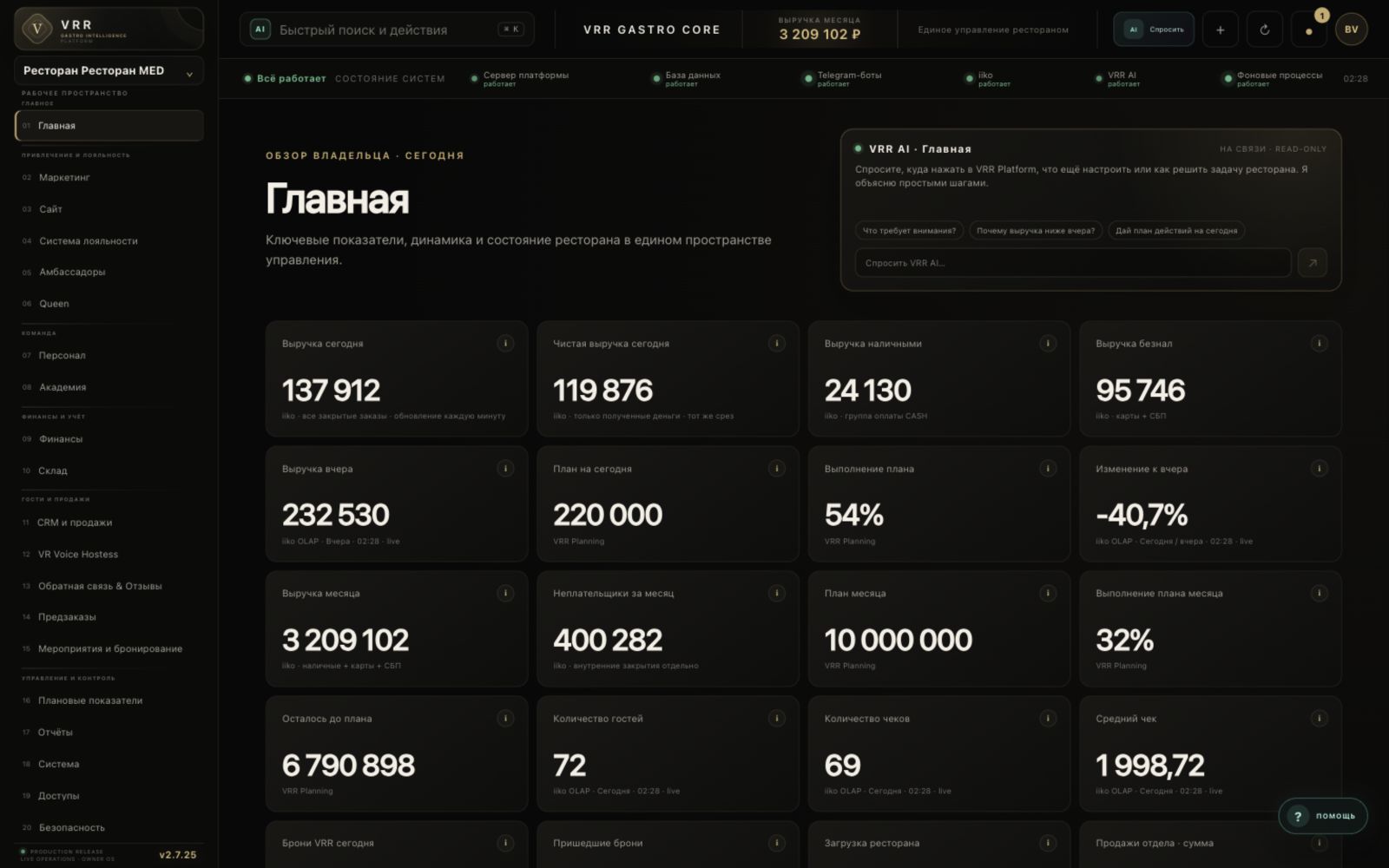Viewport: 1389px width, 868px height.
Task: Click the VRR logo emblem
Action: (36, 29)
